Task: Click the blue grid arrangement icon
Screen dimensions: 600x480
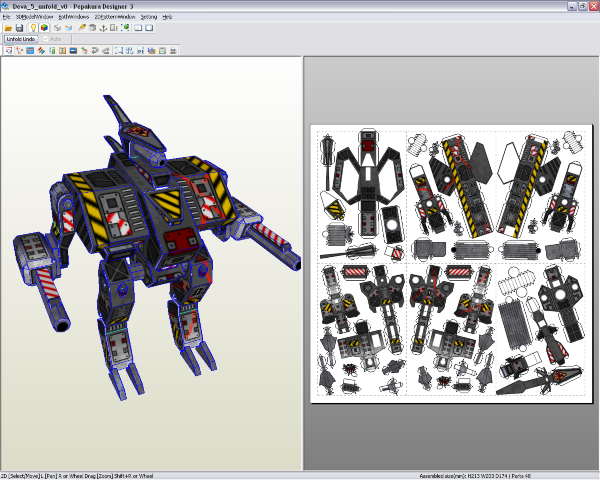Action: coord(130,51)
